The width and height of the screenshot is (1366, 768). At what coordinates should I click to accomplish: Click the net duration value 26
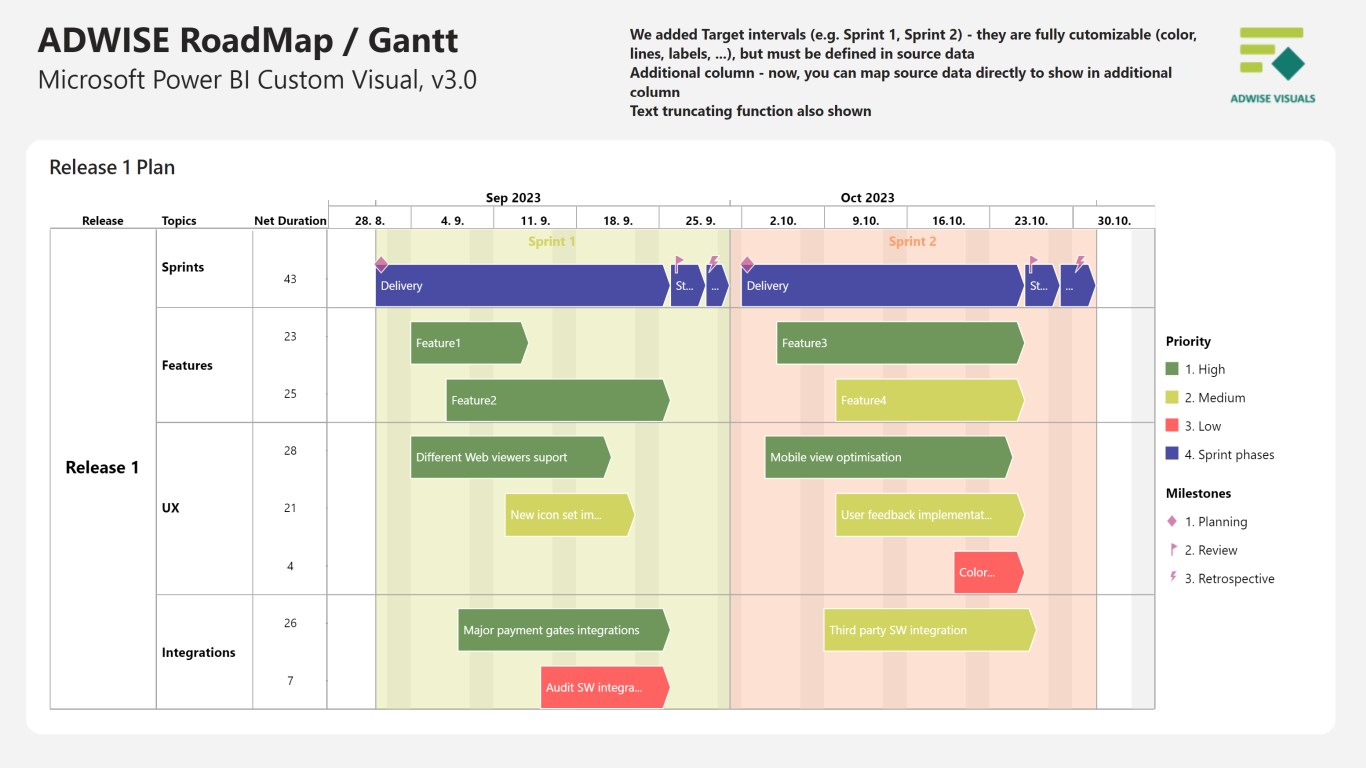coord(290,623)
